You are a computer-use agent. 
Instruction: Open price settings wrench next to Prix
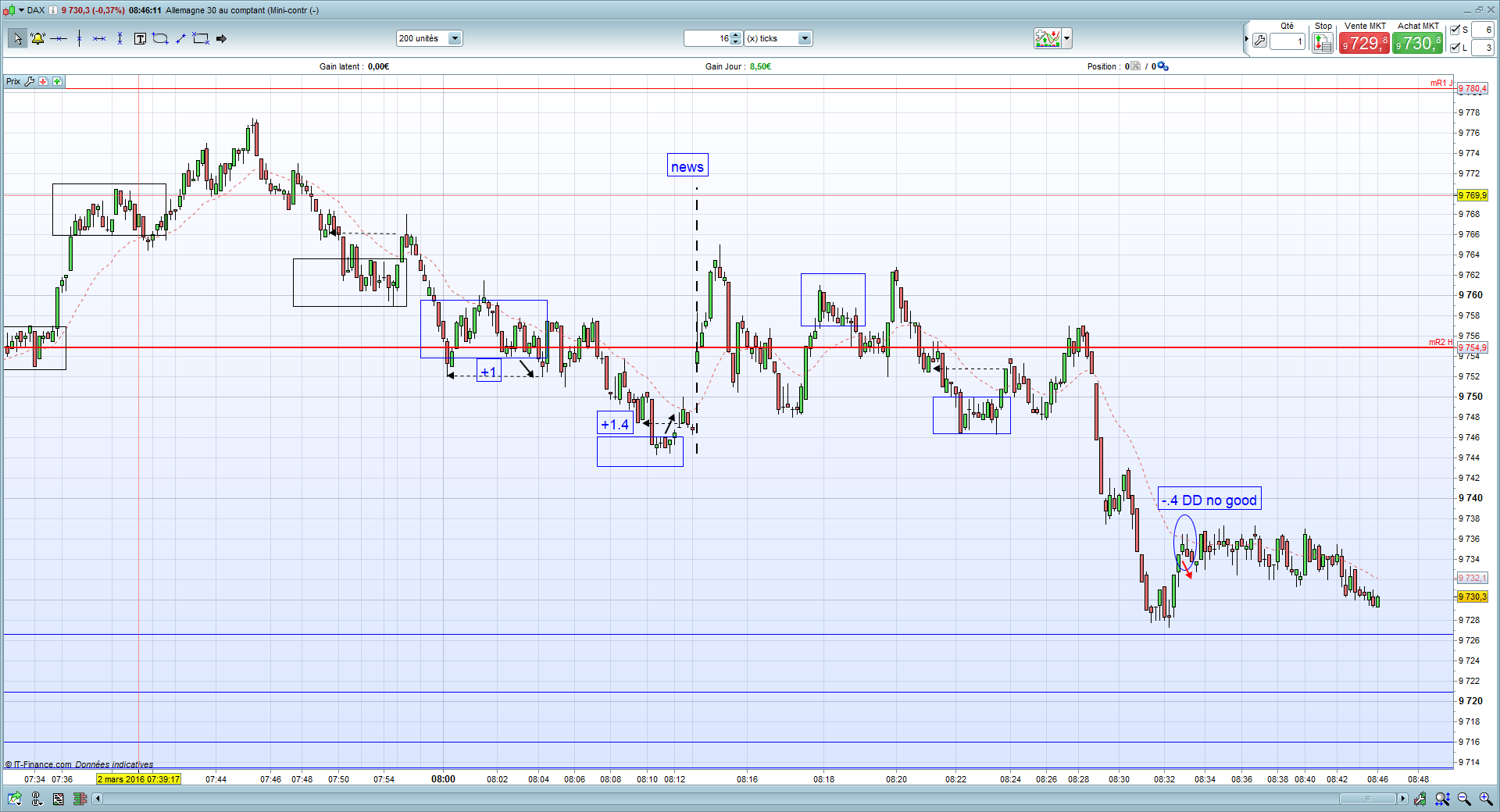[29, 81]
